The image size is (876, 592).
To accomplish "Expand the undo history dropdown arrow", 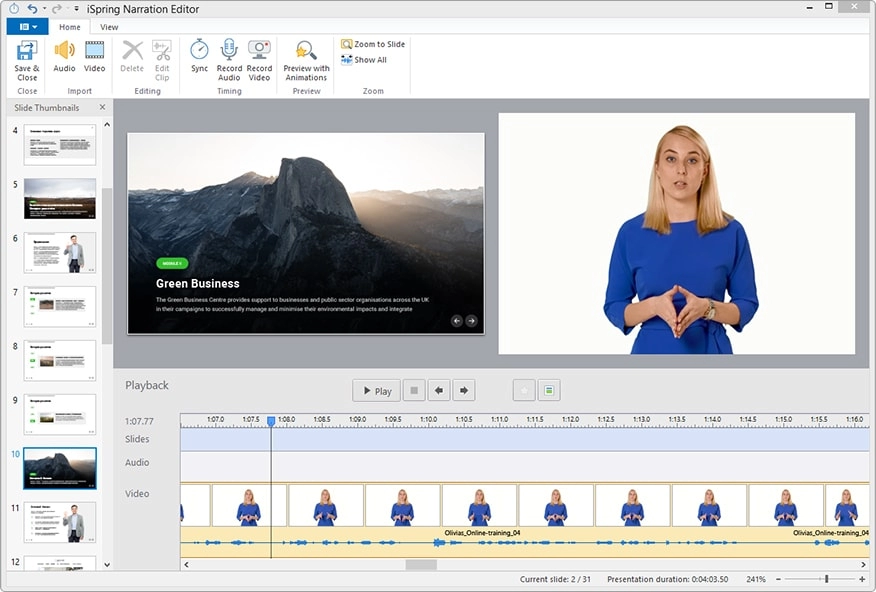I will point(44,9).
